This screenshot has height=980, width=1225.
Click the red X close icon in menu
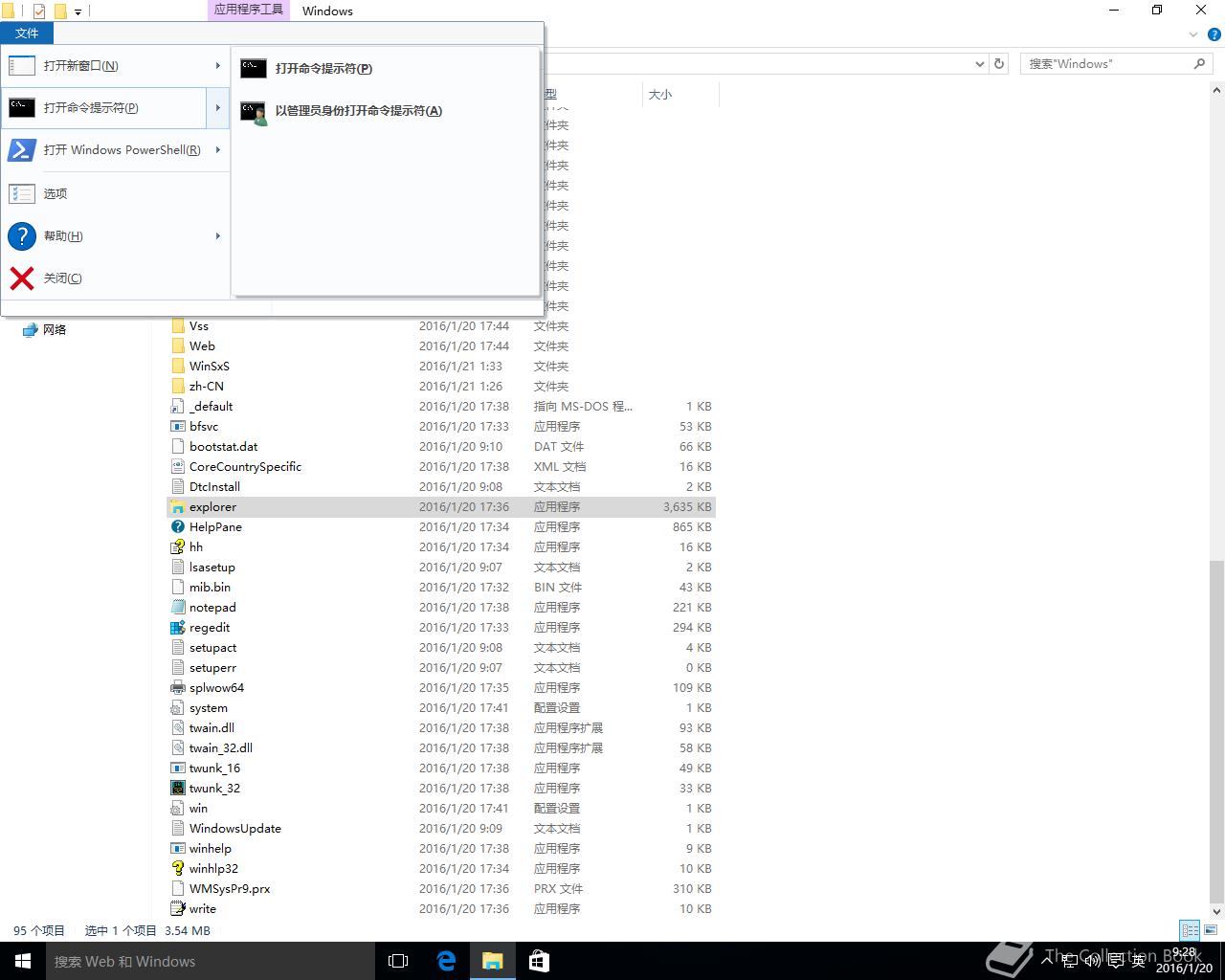tap(21, 278)
